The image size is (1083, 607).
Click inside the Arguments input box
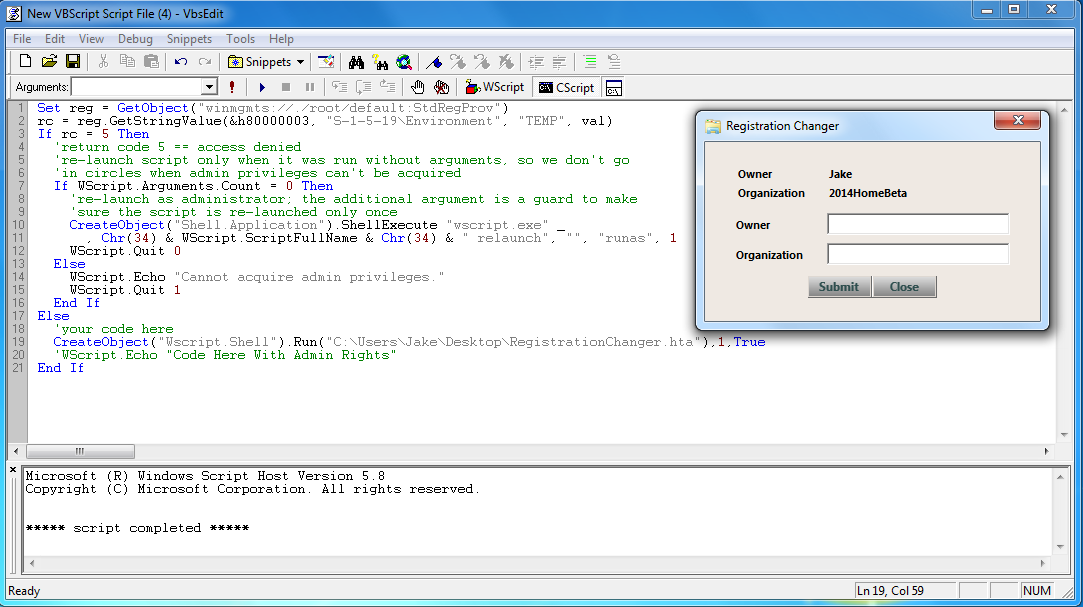click(x=137, y=87)
